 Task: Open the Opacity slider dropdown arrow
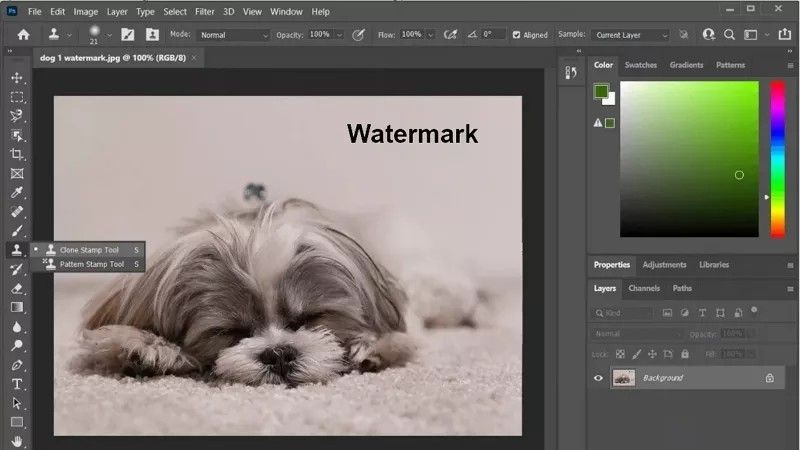tap(339, 35)
